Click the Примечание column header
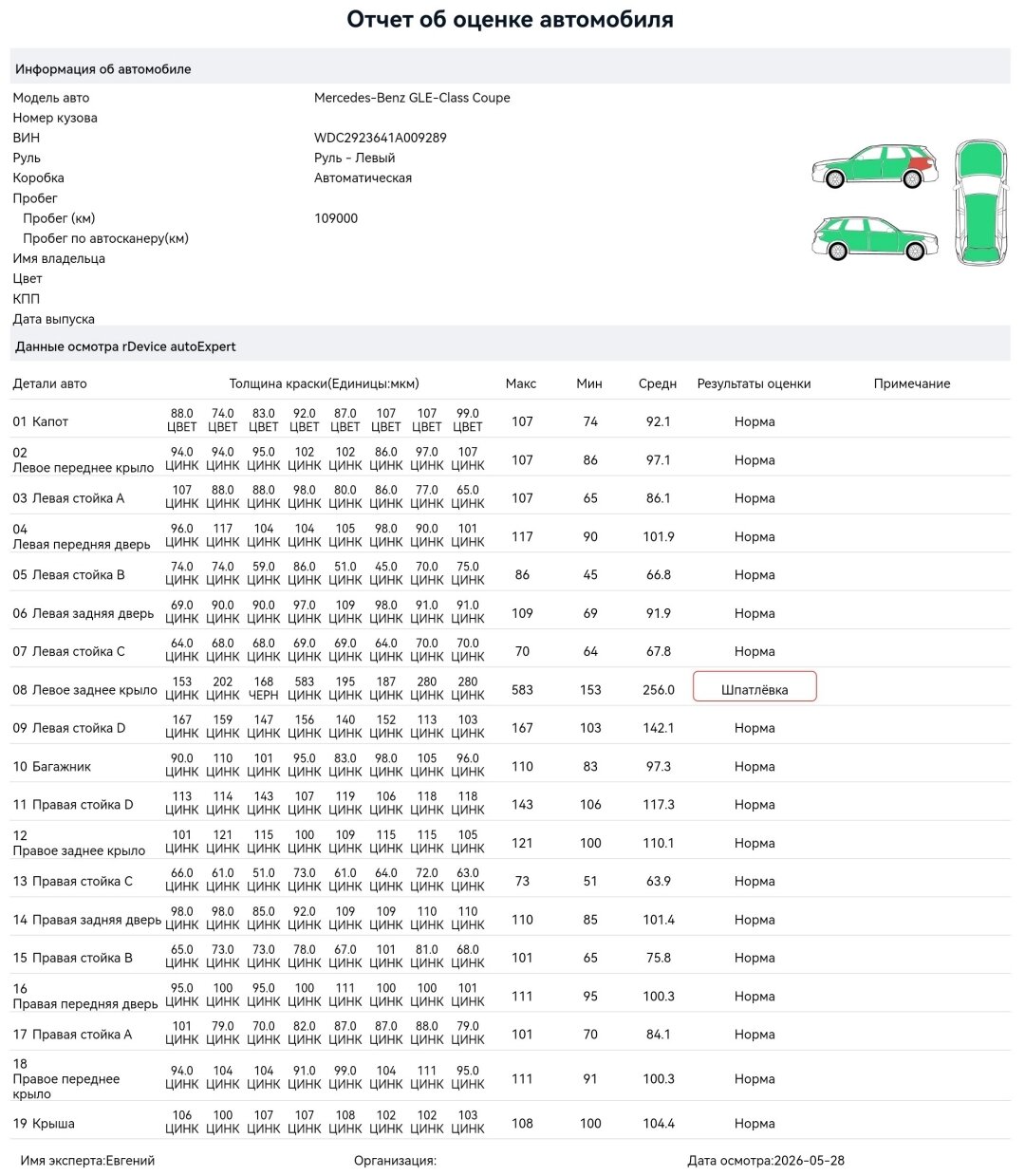 (911, 383)
